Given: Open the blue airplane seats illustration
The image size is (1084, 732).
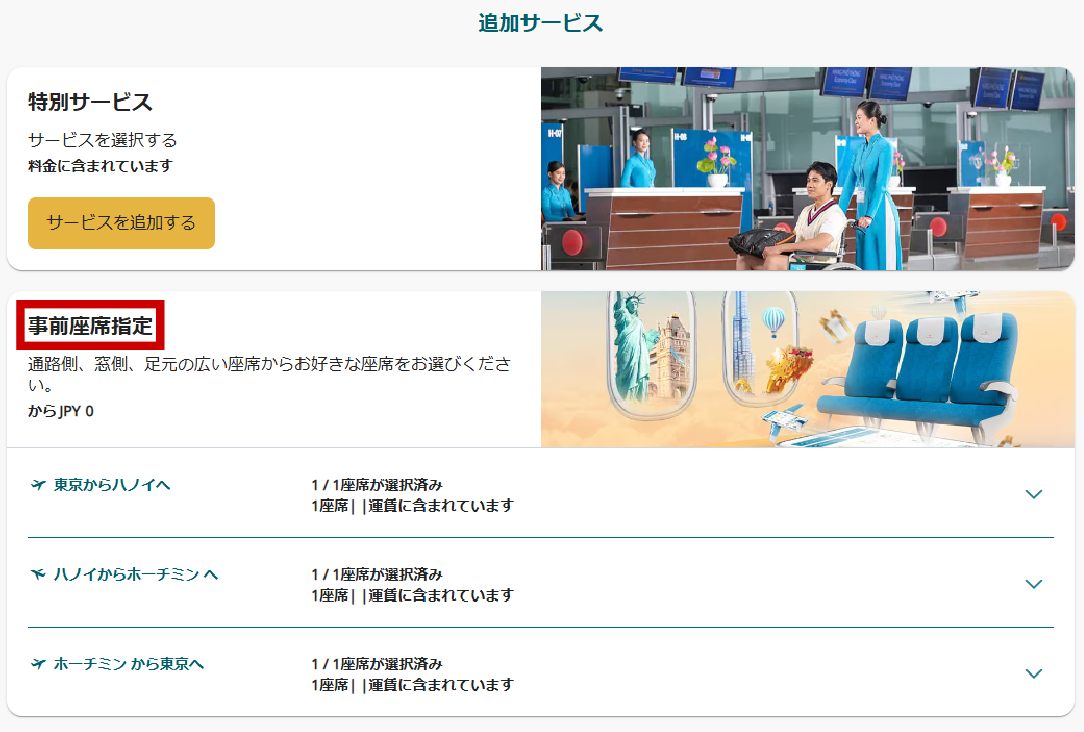Looking at the screenshot, I should tap(807, 369).
